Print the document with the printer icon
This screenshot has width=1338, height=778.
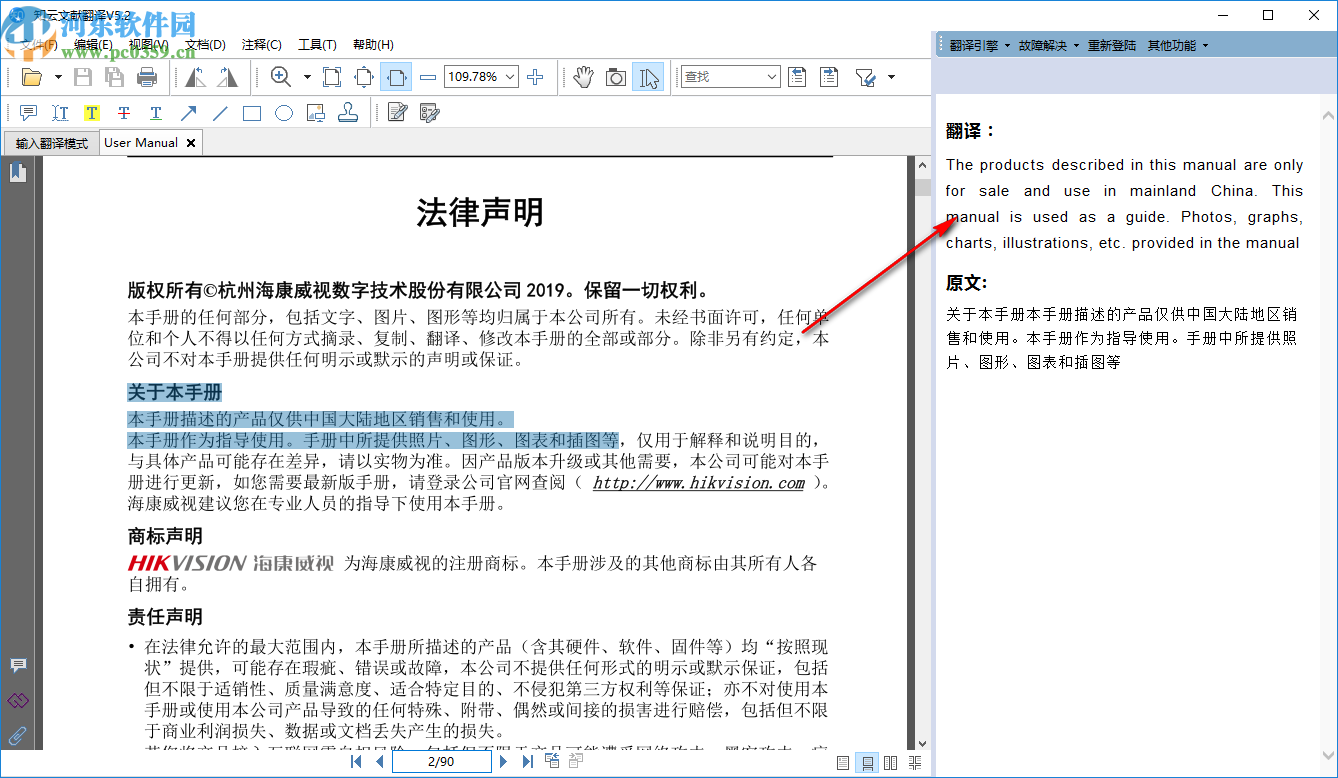[147, 77]
